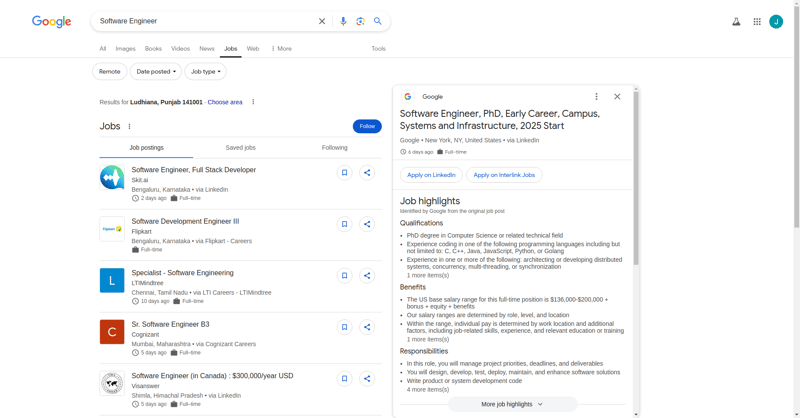The width and height of the screenshot is (800, 418).
Task: Open the Images search tab
Action: [x=125, y=48]
